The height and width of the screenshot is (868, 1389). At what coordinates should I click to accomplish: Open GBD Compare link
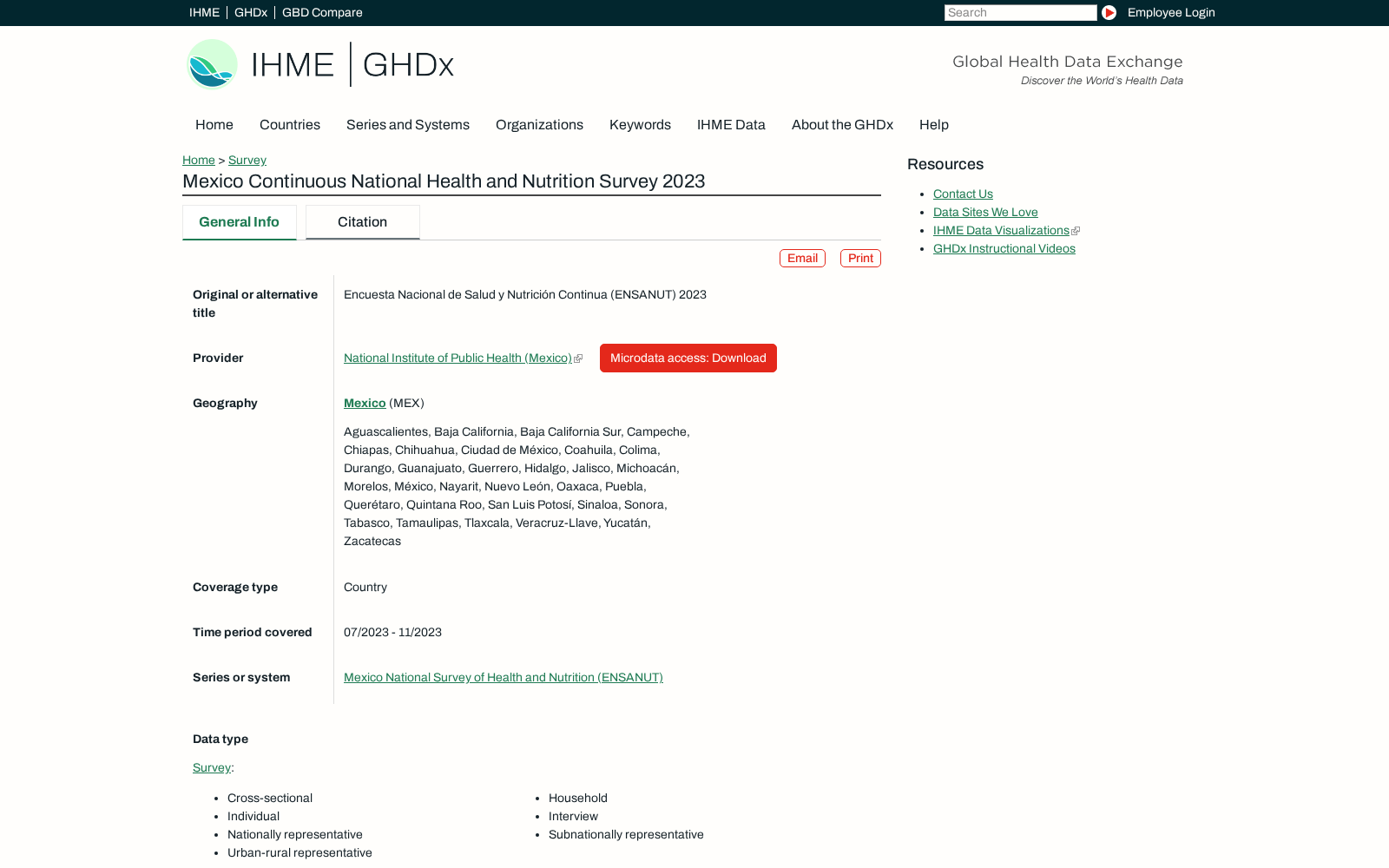pos(322,12)
